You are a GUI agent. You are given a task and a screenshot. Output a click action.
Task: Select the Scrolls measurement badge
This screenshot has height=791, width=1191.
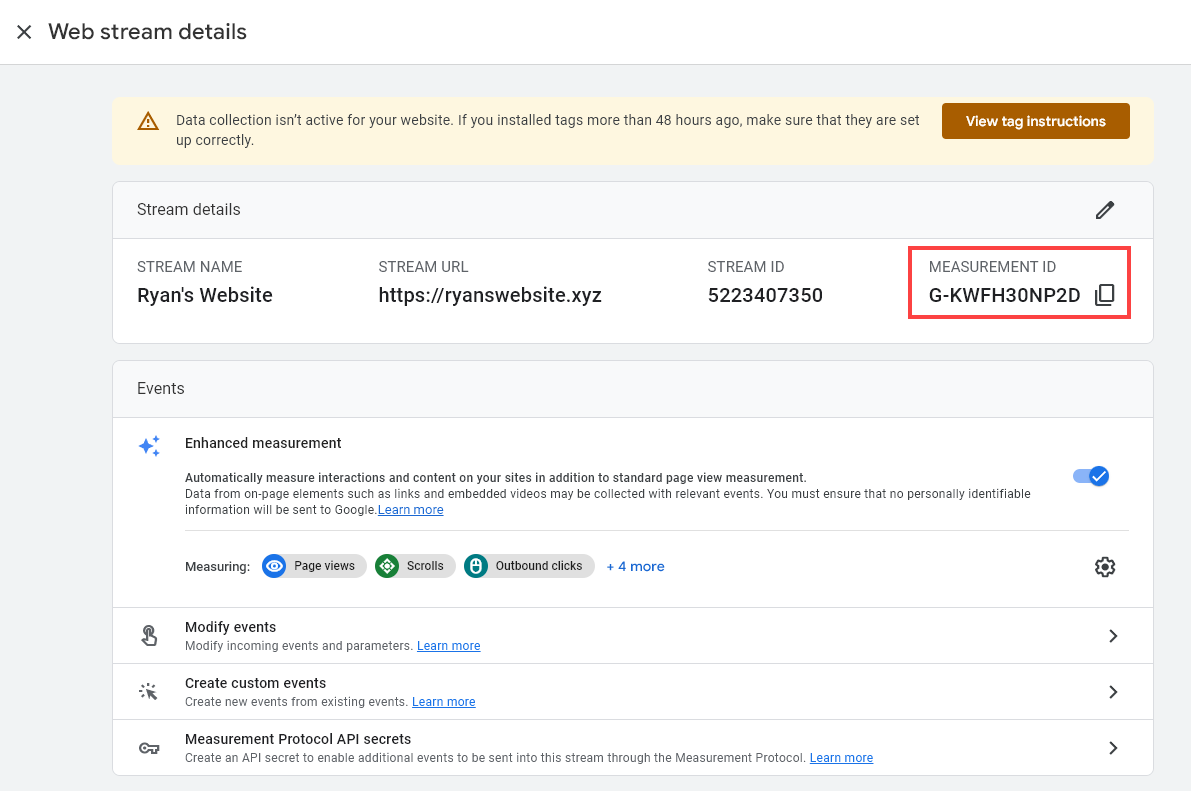(x=414, y=566)
